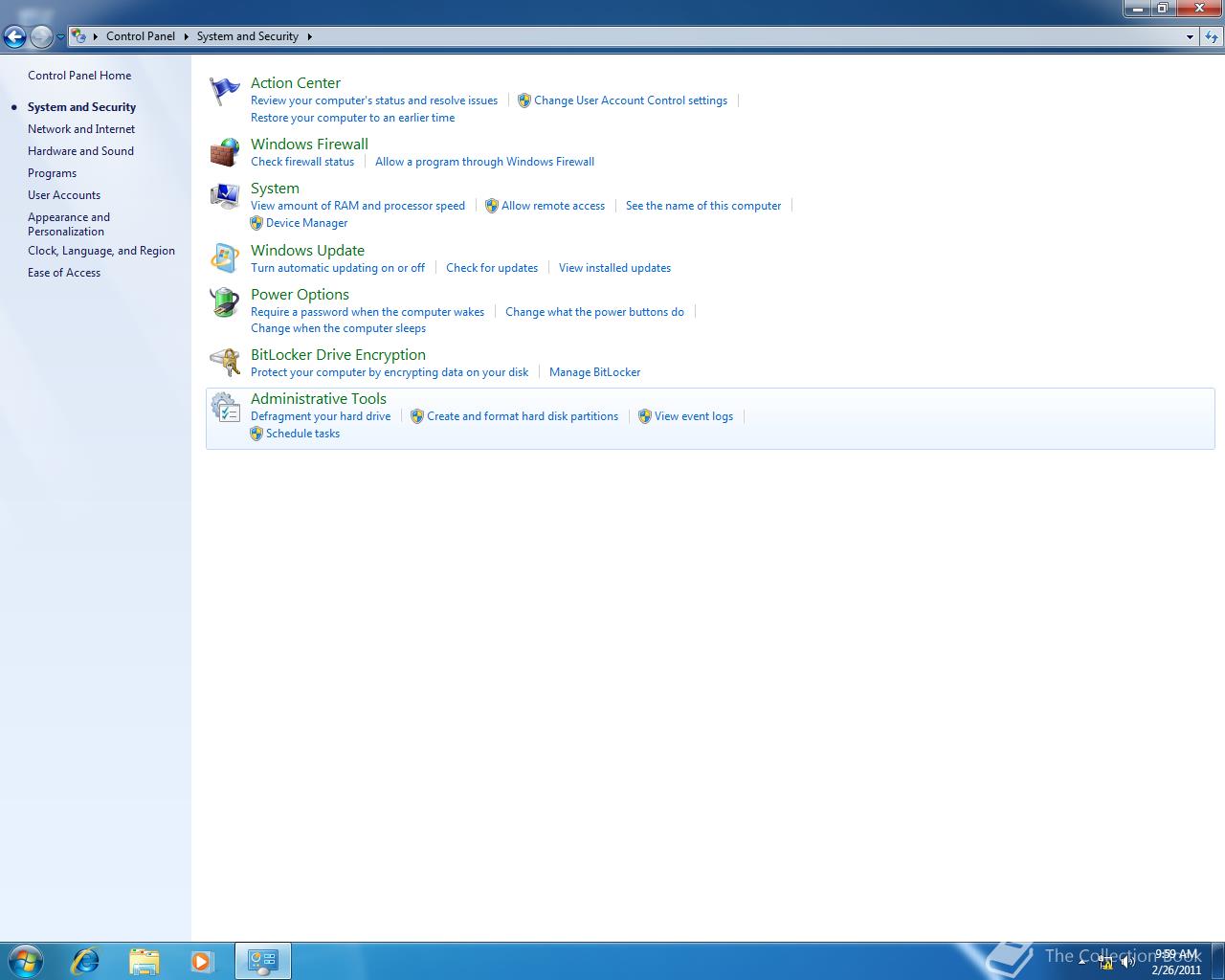Click the System computer icon
The height and width of the screenshot is (980, 1225).
225,196
